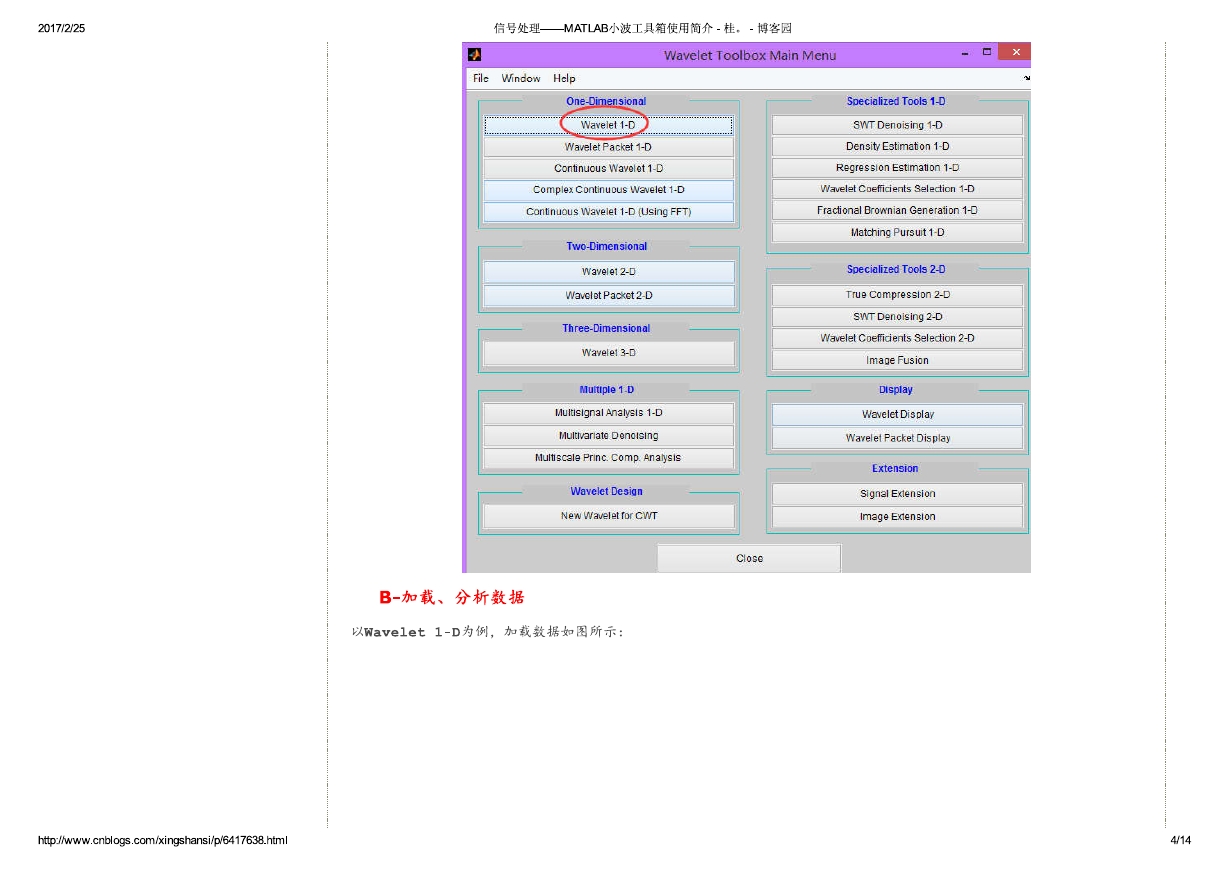This screenshot has width=1228, height=869.
Task: Click the MATLAB icon in title bar
Action: pos(475,54)
